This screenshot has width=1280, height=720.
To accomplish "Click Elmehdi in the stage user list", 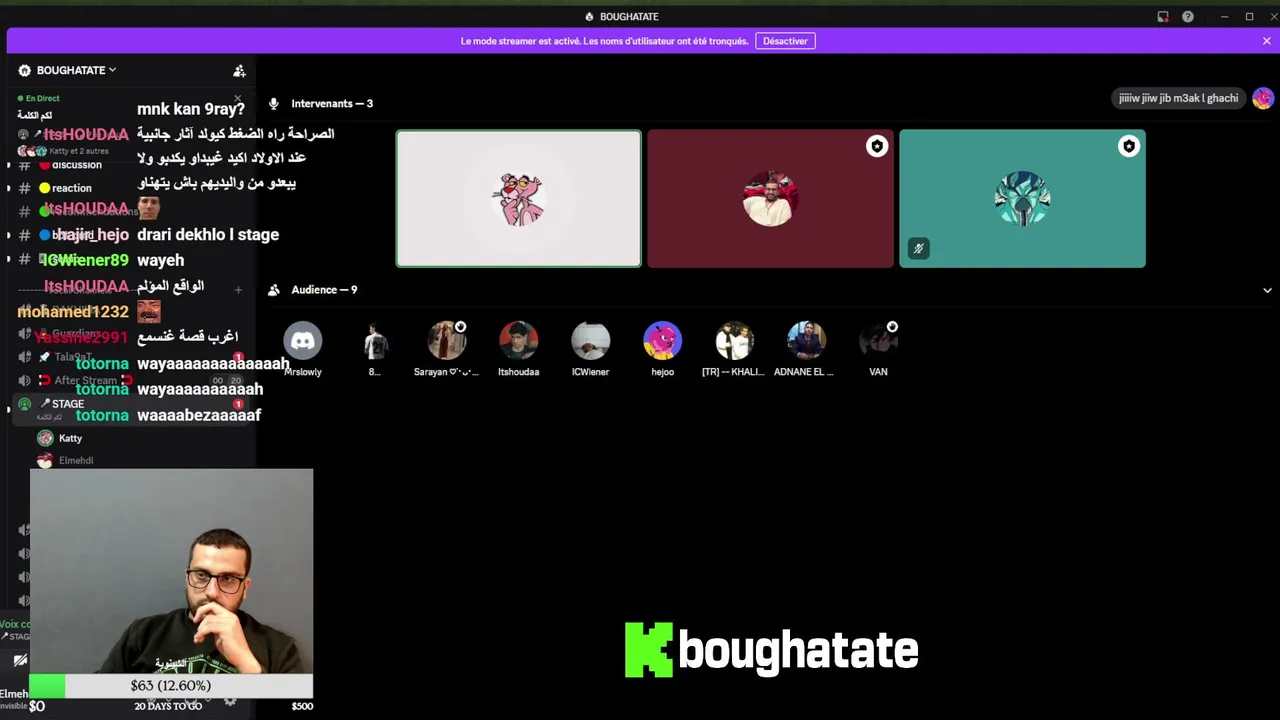I will [76, 460].
